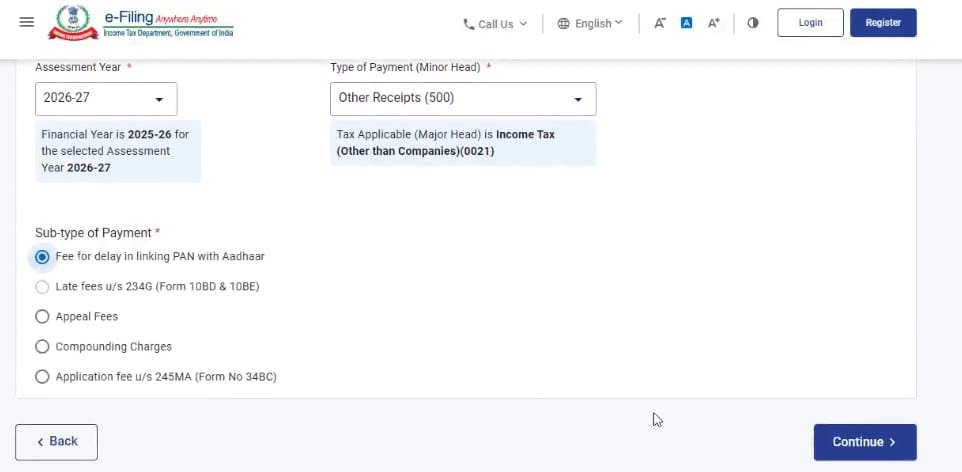Viewport: 962px width, 472px height.
Task: Select the default font size icon
Action: coord(687,23)
